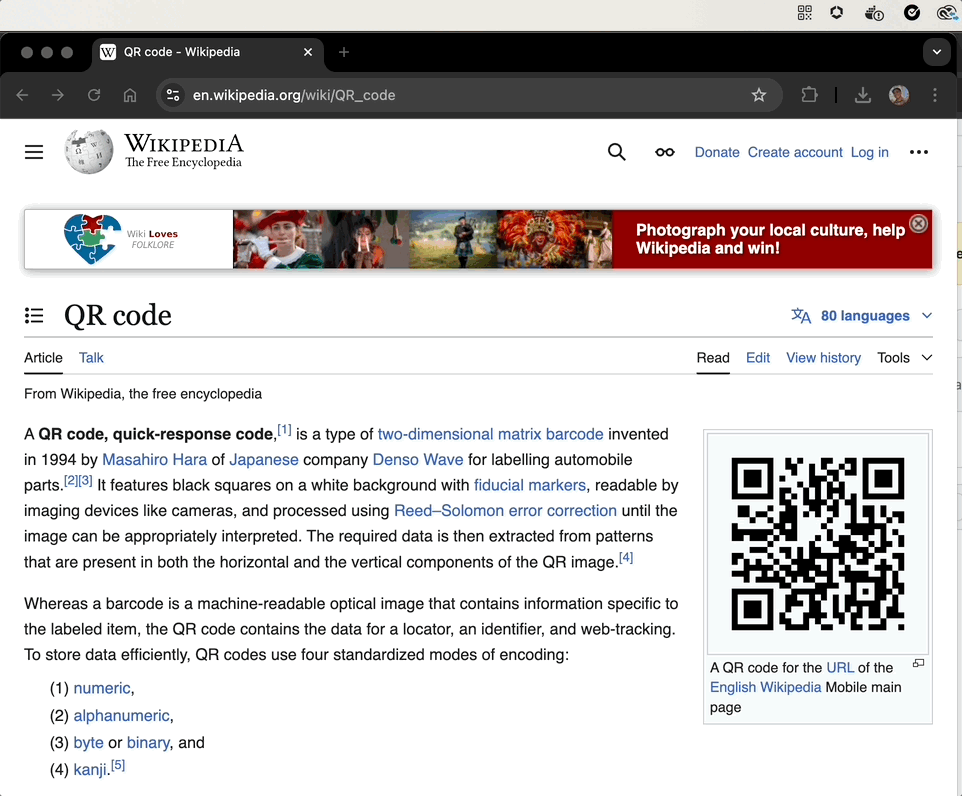This screenshot has height=796, width=962.
Task: Switch to the Talk tab
Action: pos(91,358)
